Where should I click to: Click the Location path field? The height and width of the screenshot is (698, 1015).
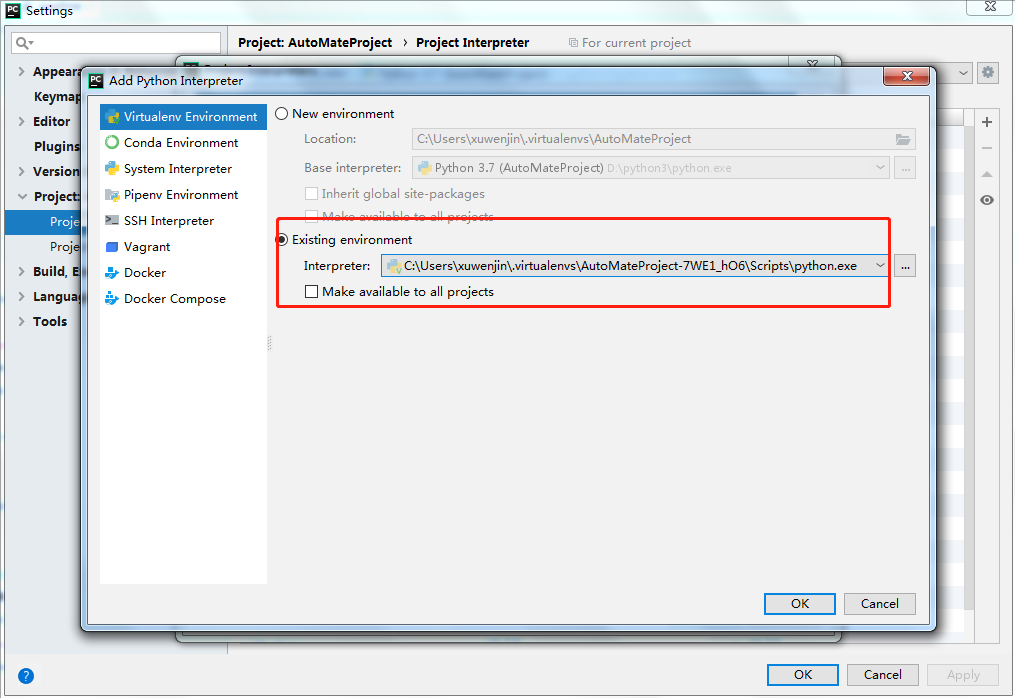coord(664,139)
